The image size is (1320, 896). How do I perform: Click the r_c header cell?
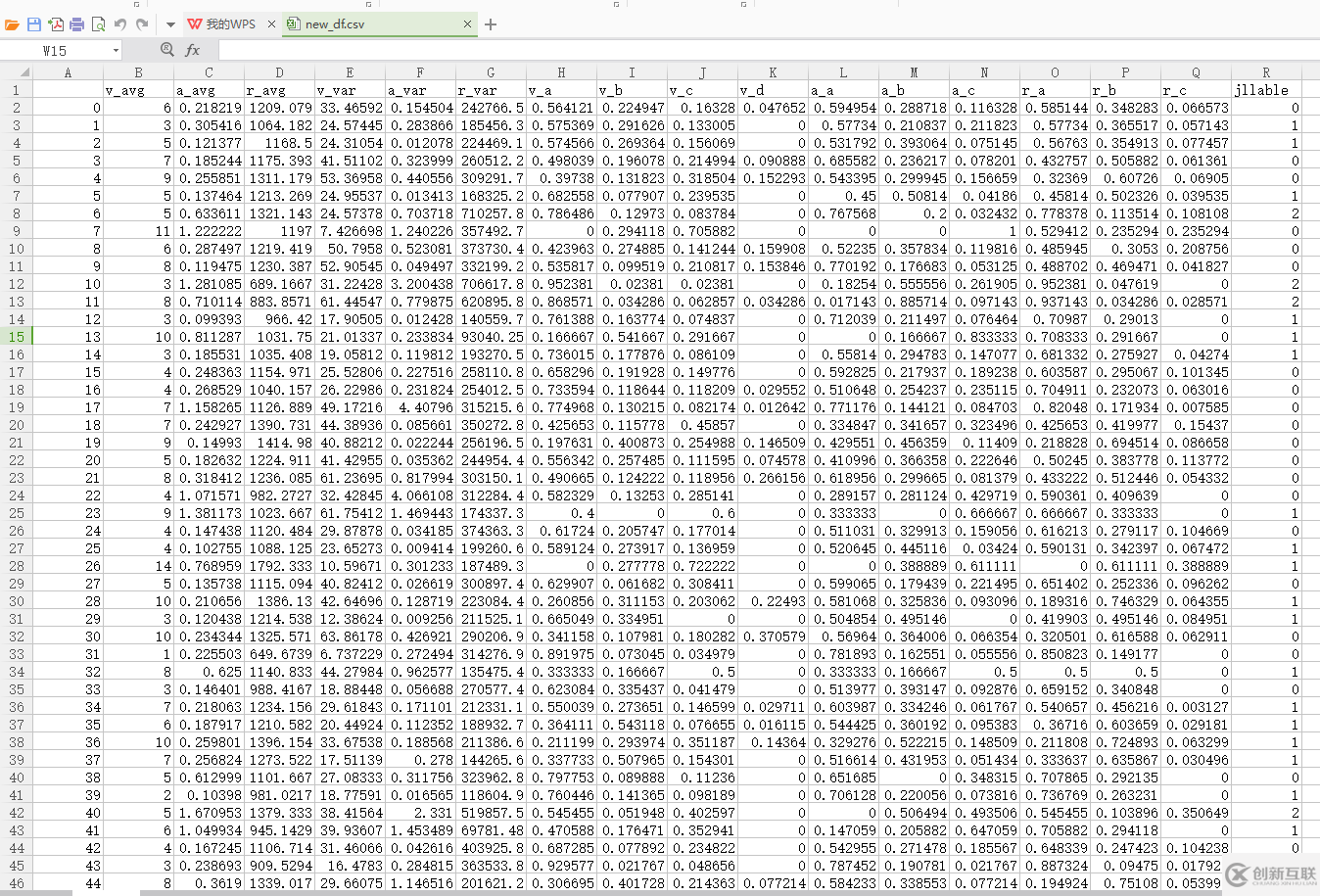point(1196,90)
